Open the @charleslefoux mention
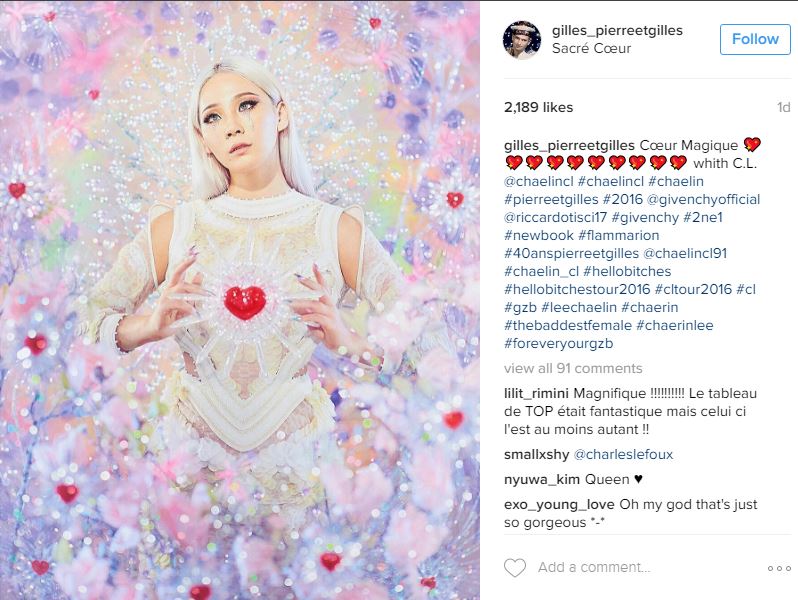This screenshot has width=798, height=600. pos(623,454)
